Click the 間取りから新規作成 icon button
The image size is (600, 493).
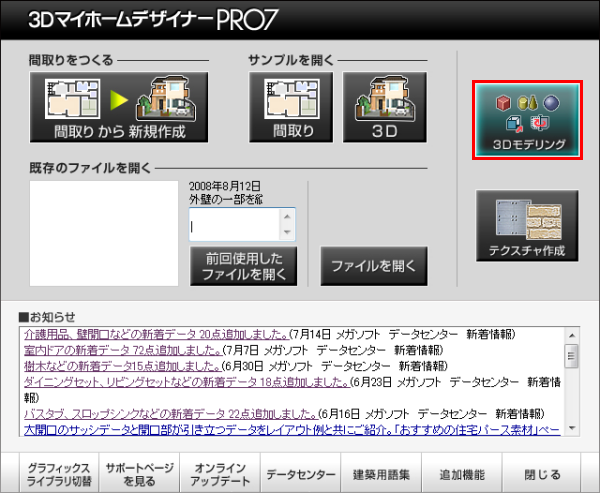pos(119,109)
